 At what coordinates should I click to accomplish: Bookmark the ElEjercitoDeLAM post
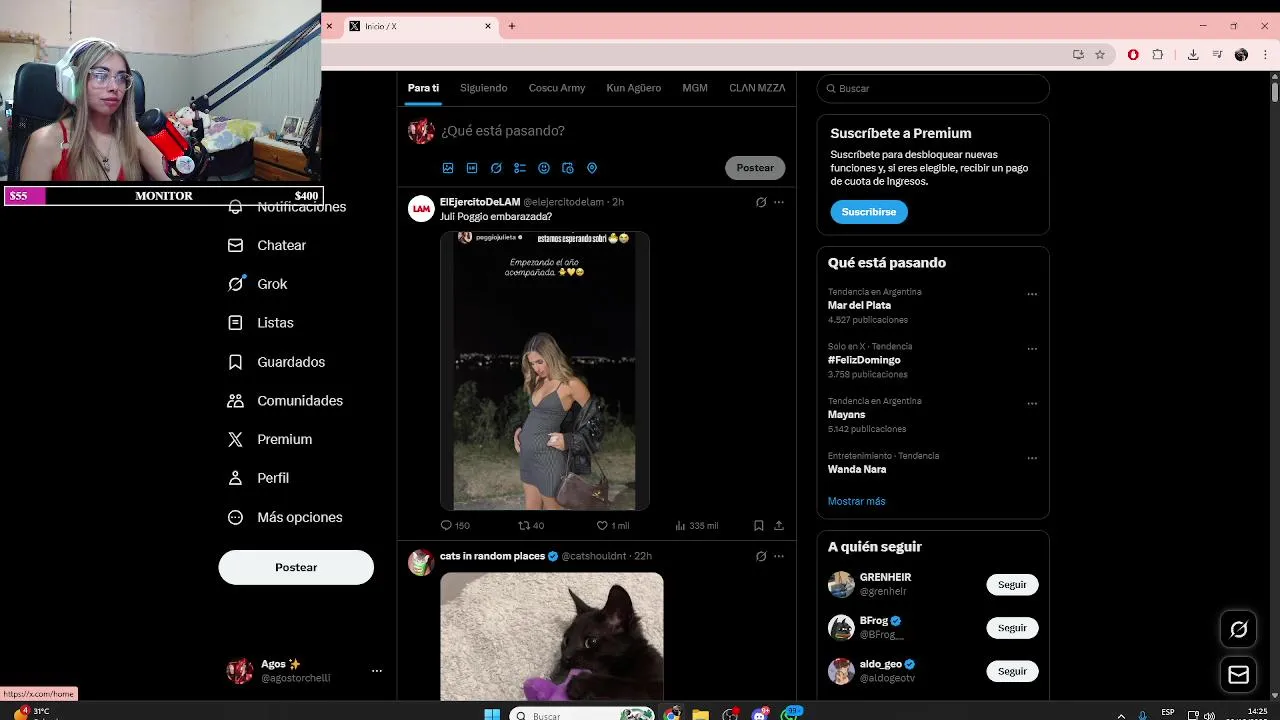(x=759, y=525)
